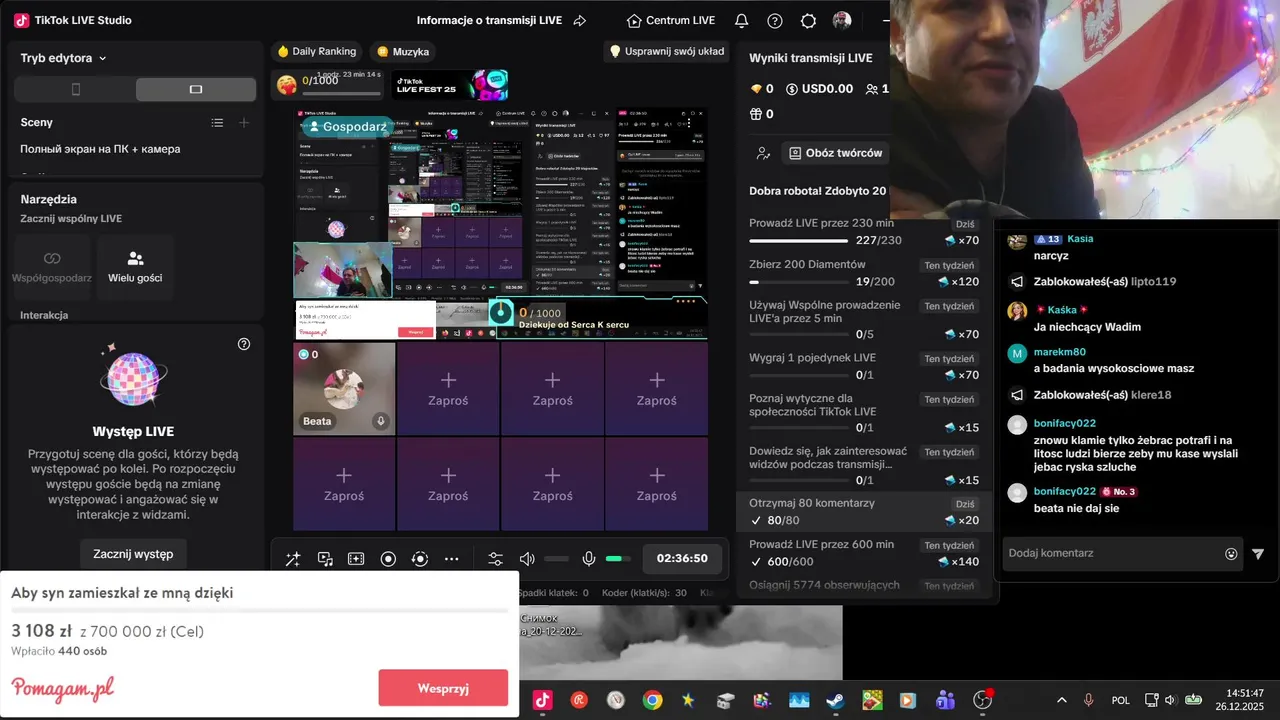Screen dimensions: 1280x720
Task: Click the film clip highlights icon
Action: pos(356,559)
